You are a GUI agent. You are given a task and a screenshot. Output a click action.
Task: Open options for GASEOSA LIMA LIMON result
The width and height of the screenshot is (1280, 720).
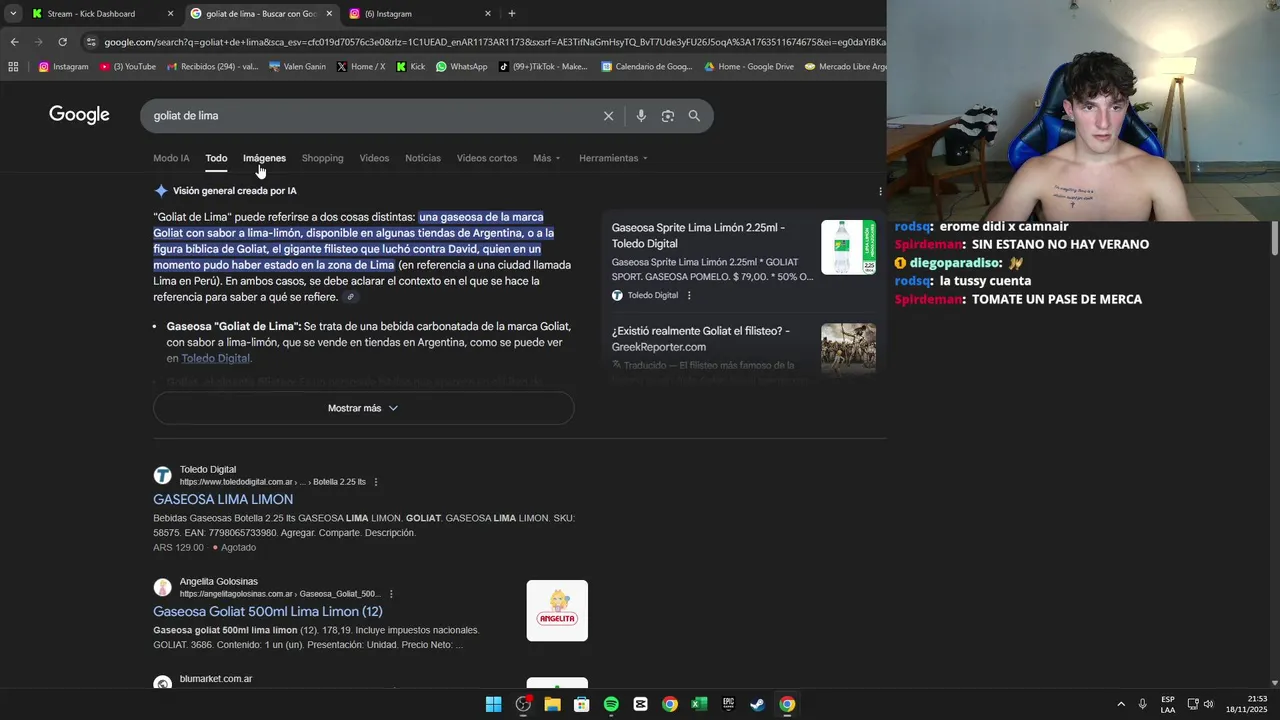click(376, 482)
